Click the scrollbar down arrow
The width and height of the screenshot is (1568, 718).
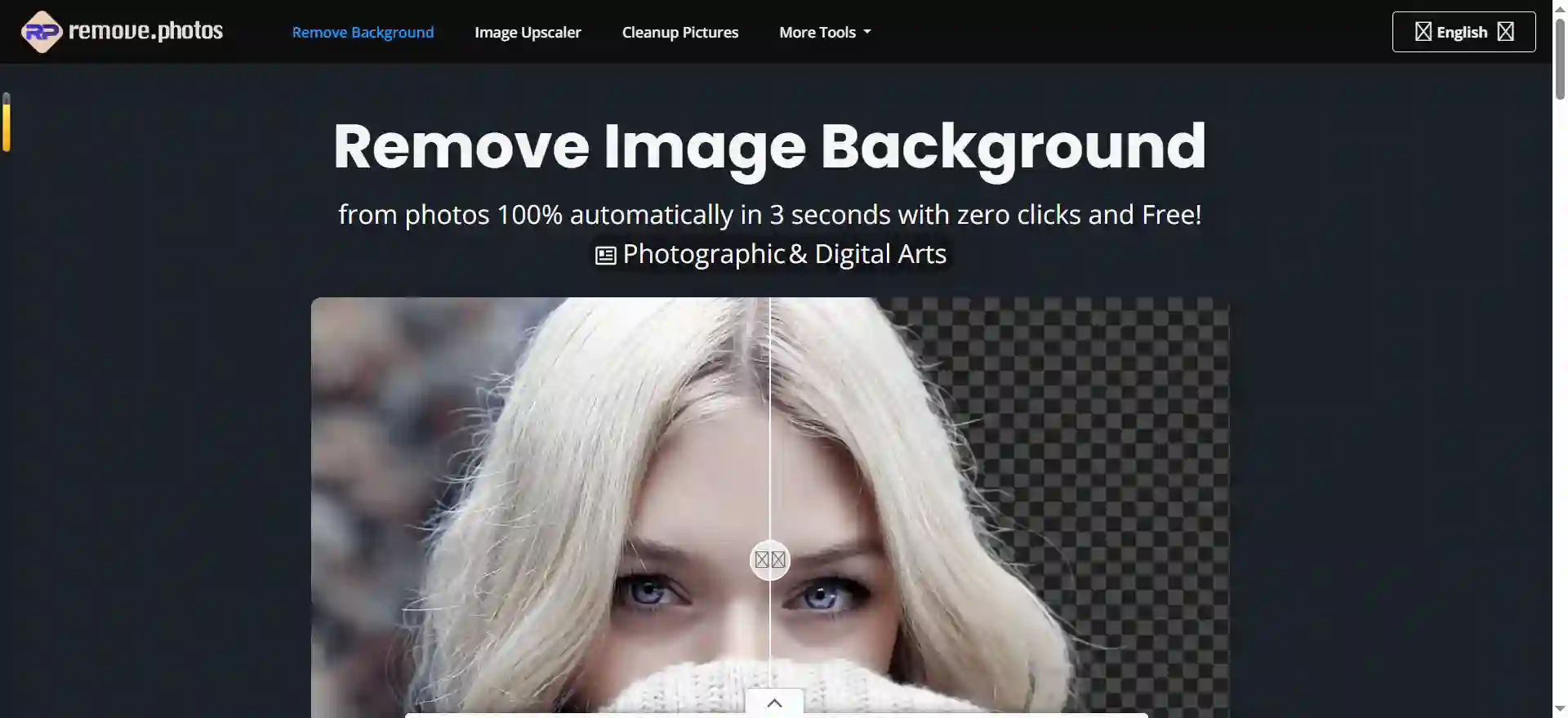coord(1560,710)
